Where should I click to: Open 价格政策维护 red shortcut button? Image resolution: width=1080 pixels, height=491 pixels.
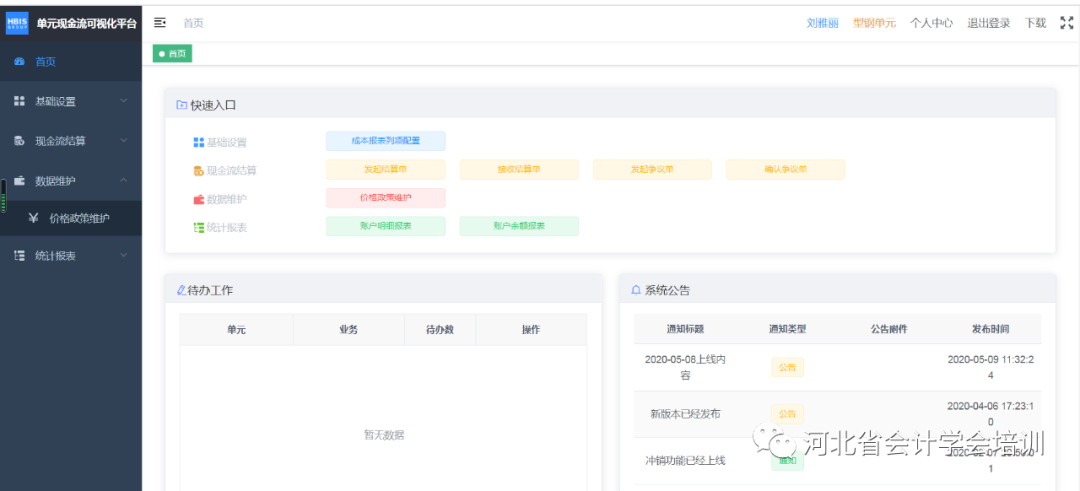pos(386,198)
